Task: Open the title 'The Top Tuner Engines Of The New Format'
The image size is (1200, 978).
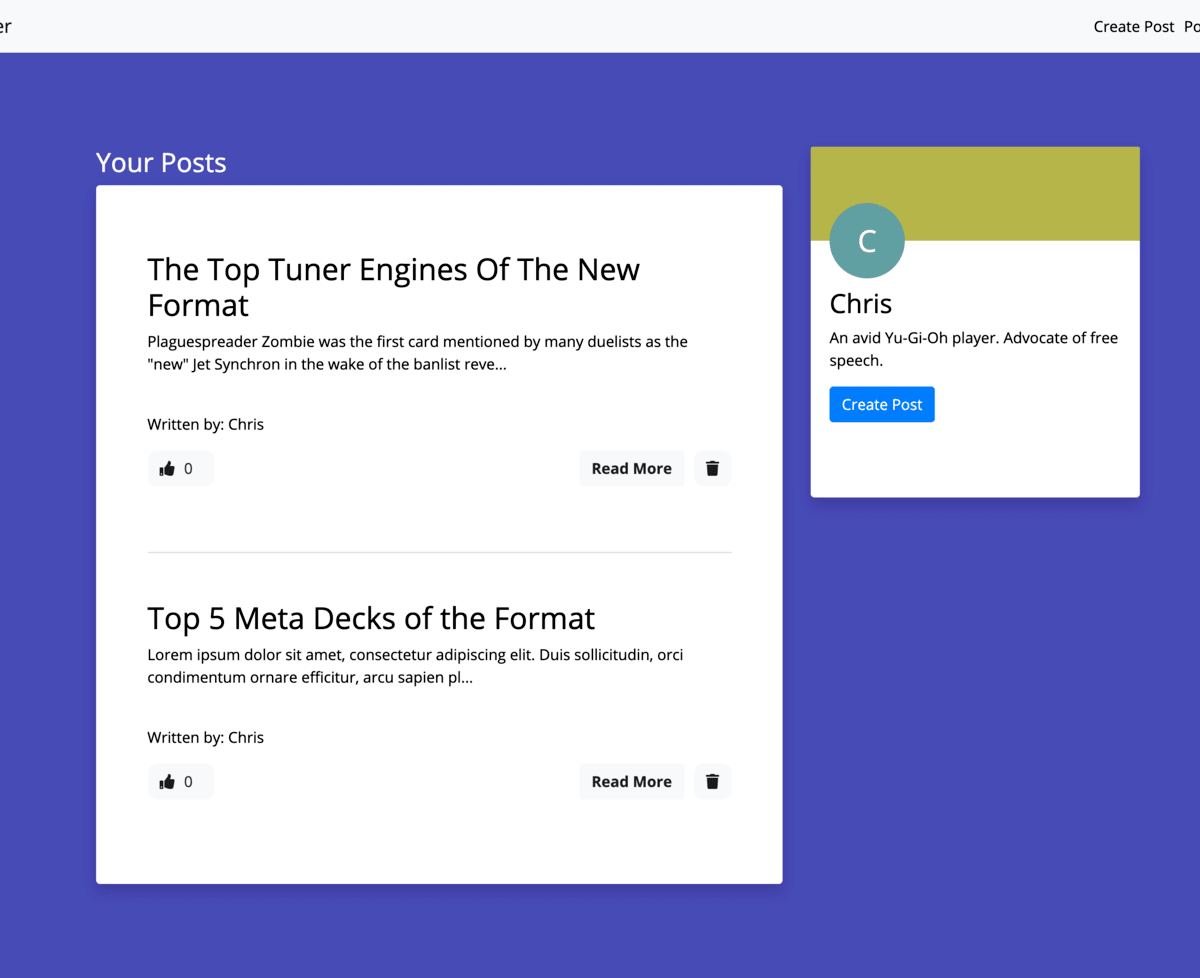Action: click(394, 287)
